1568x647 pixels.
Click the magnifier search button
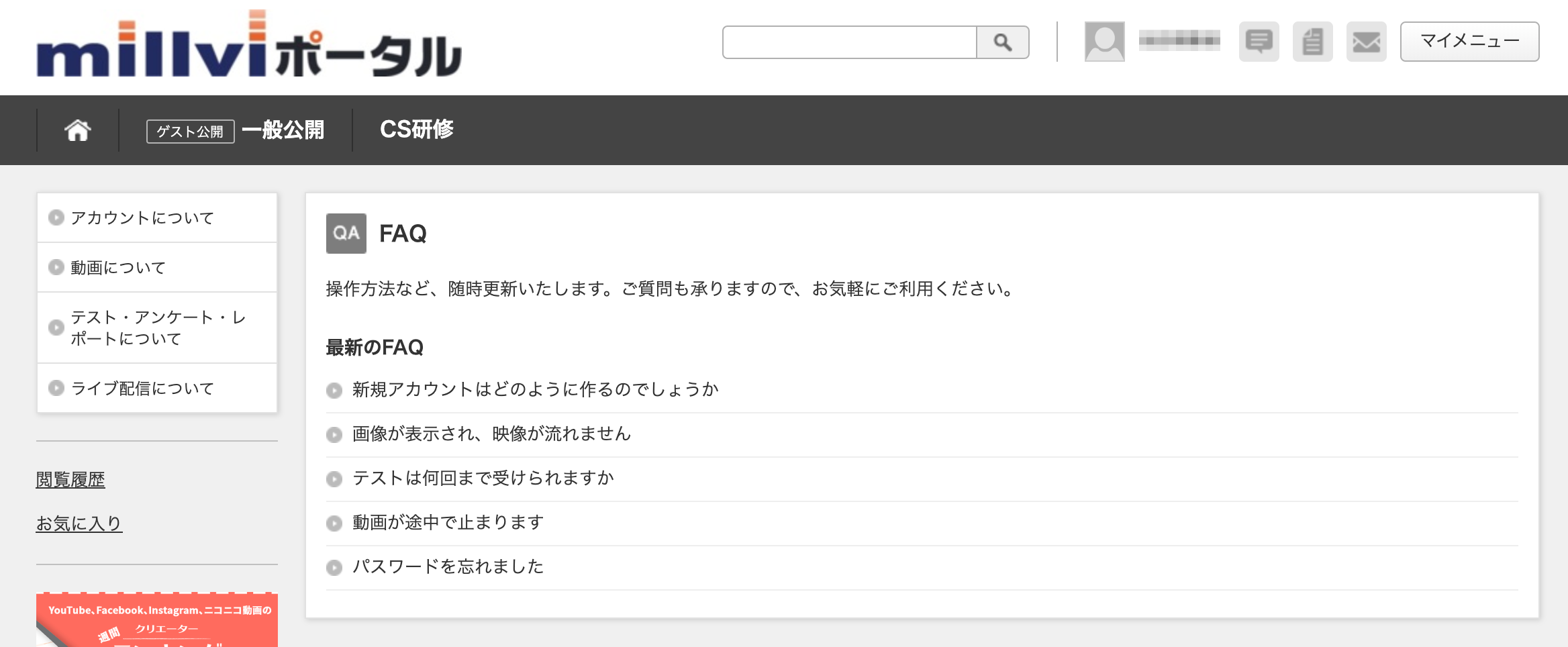tap(1003, 42)
